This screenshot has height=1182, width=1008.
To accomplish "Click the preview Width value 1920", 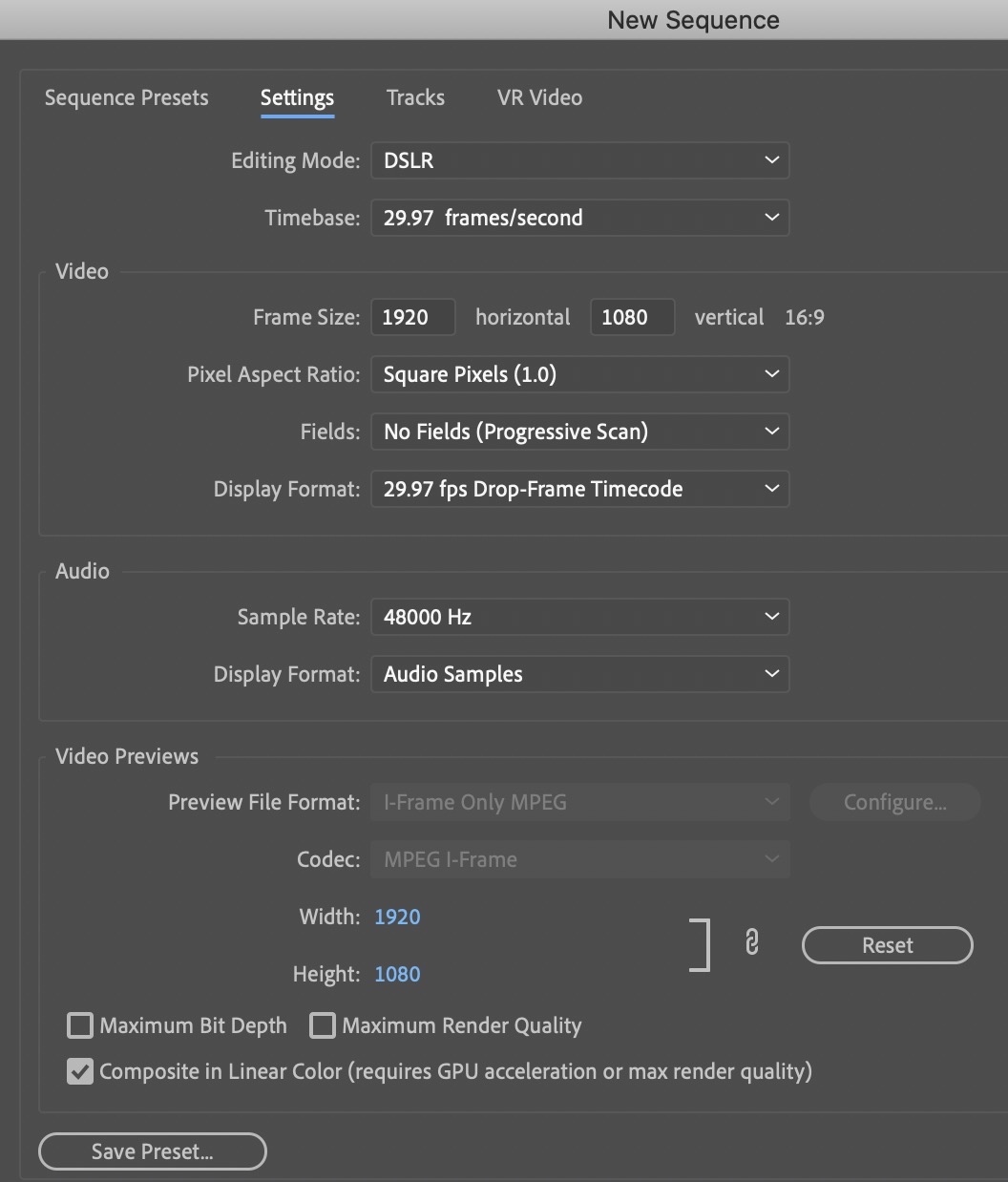I will tap(397, 917).
